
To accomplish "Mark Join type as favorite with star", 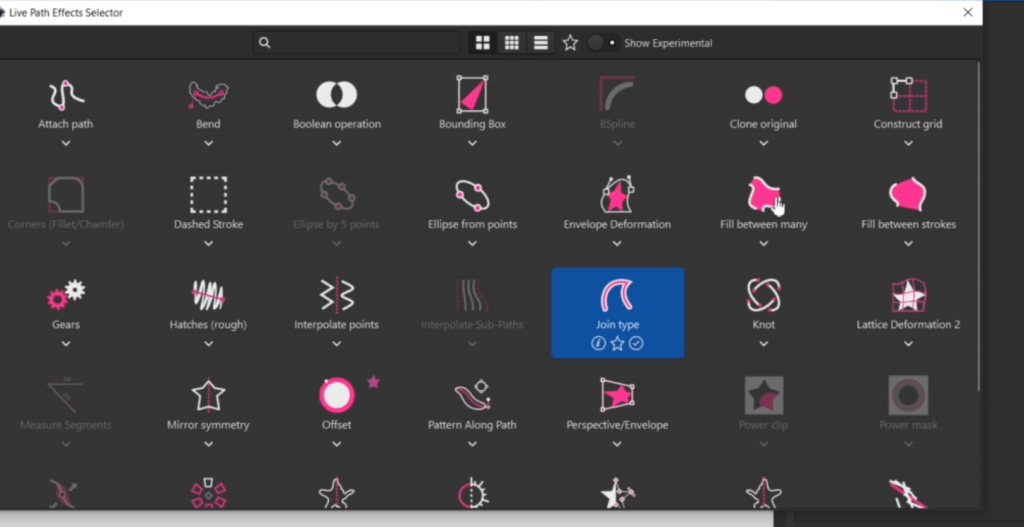I will click(617, 344).
